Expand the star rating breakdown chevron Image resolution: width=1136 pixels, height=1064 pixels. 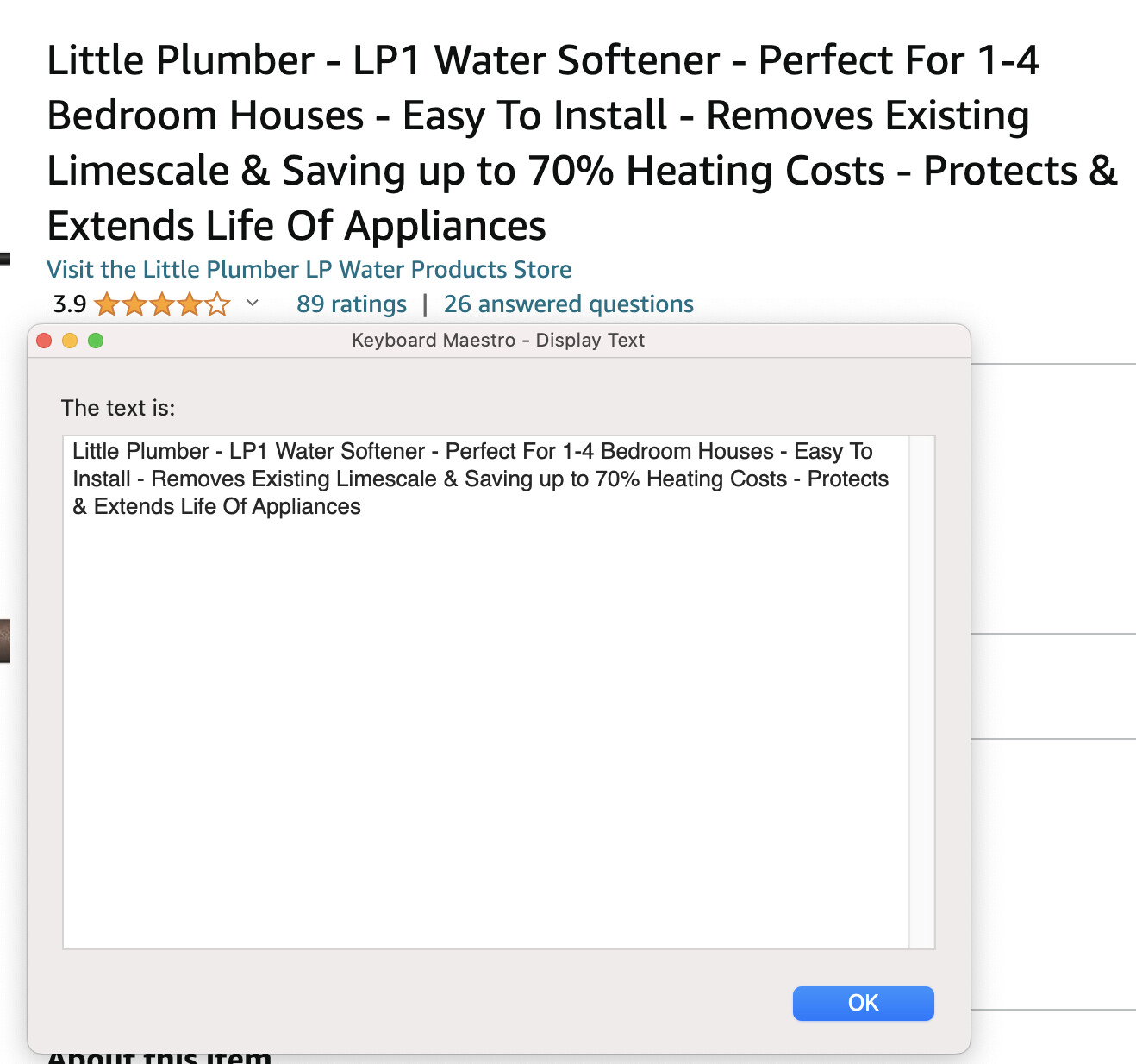pyautogui.click(x=253, y=303)
